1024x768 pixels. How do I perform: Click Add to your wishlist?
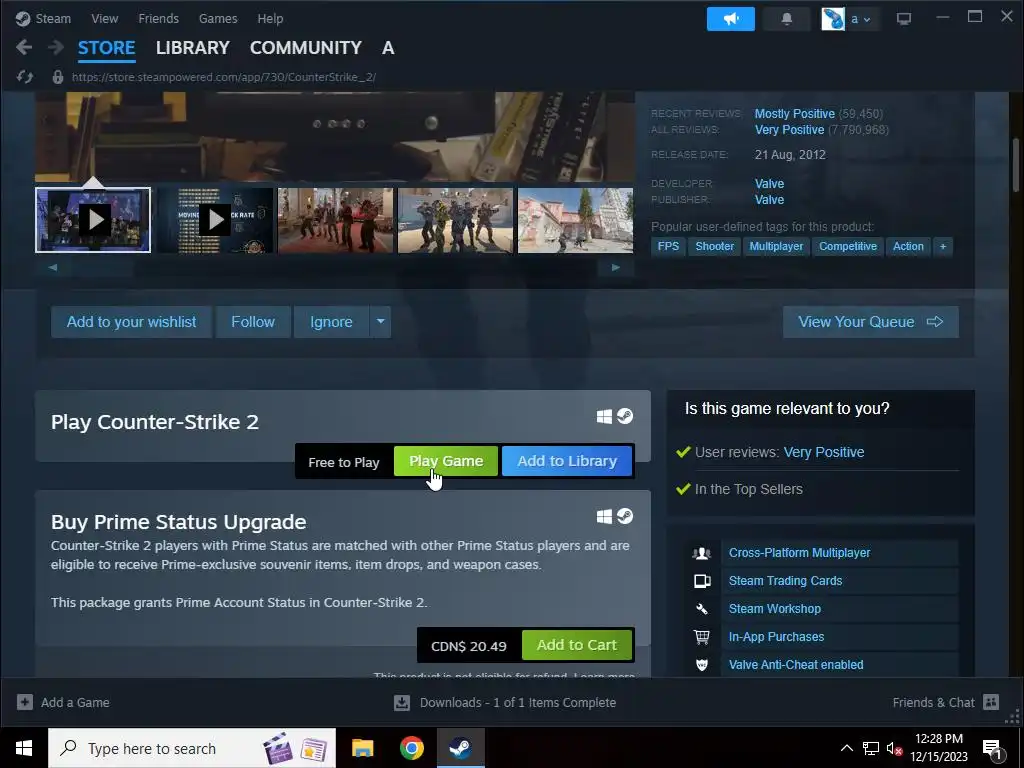[x=131, y=322]
